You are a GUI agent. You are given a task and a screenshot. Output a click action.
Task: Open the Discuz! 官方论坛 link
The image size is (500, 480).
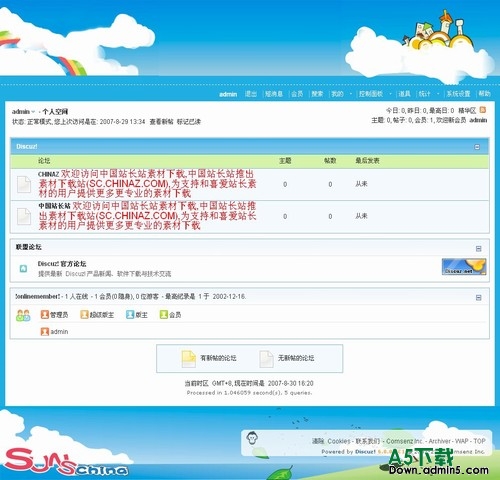click(x=62, y=264)
